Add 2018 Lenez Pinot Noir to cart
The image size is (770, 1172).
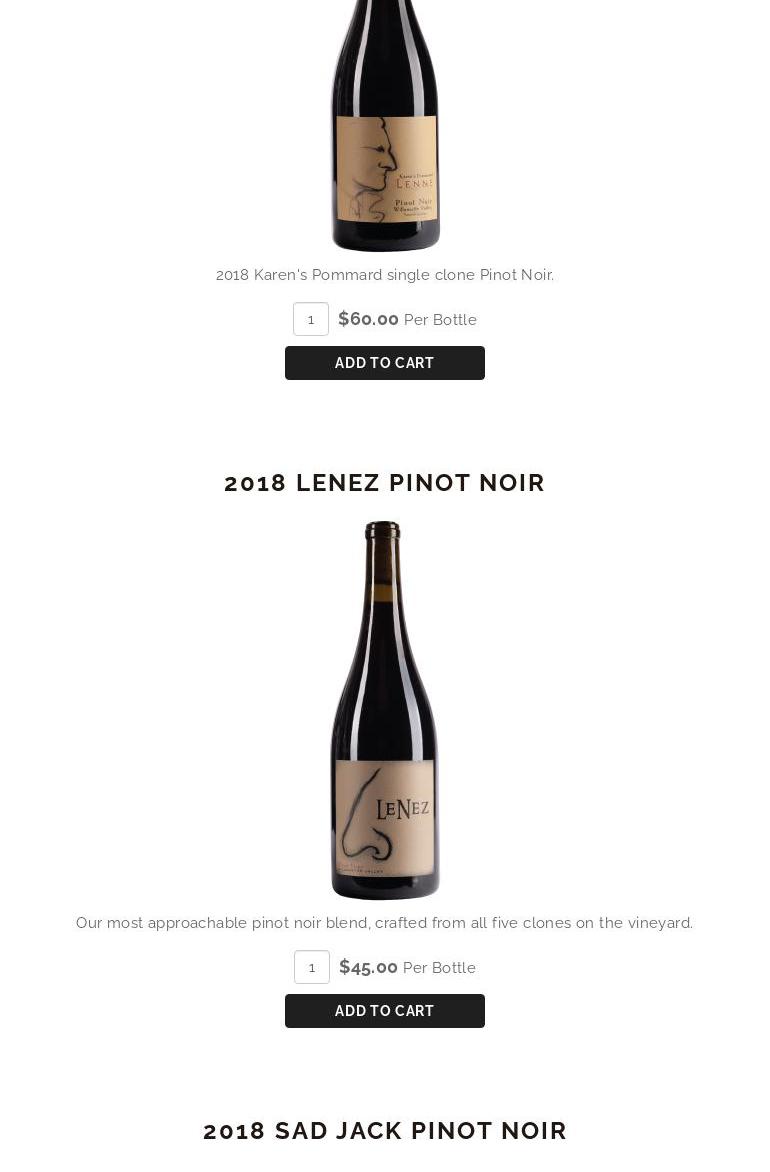385,1011
